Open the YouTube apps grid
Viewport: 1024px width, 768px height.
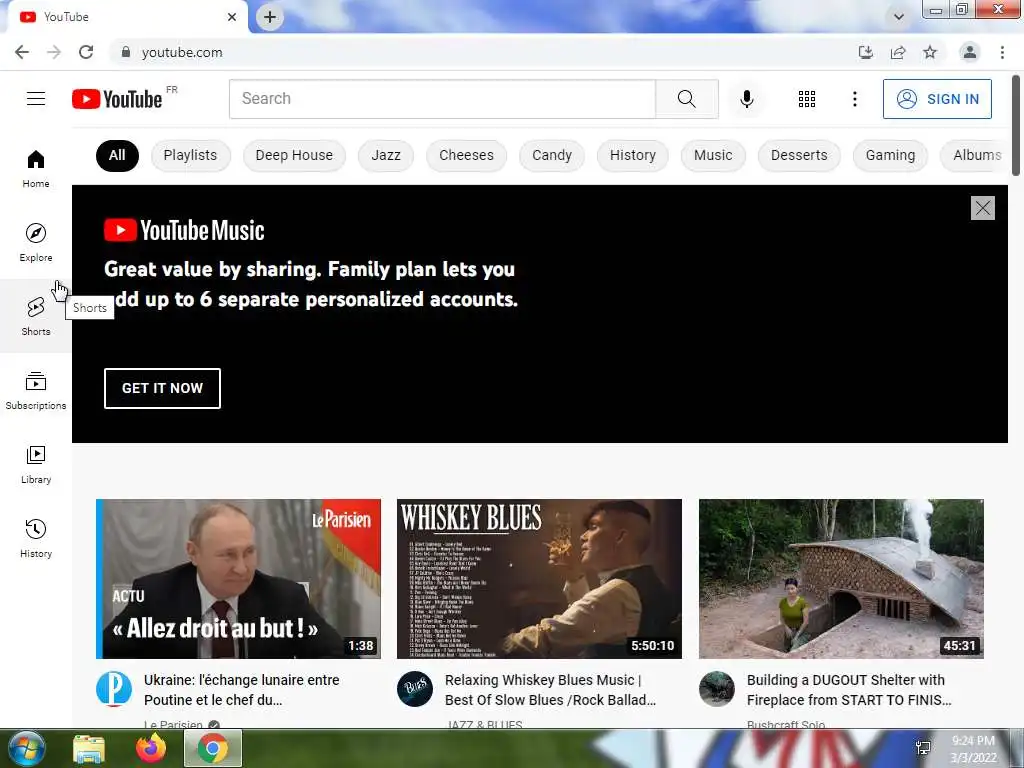[807, 99]
